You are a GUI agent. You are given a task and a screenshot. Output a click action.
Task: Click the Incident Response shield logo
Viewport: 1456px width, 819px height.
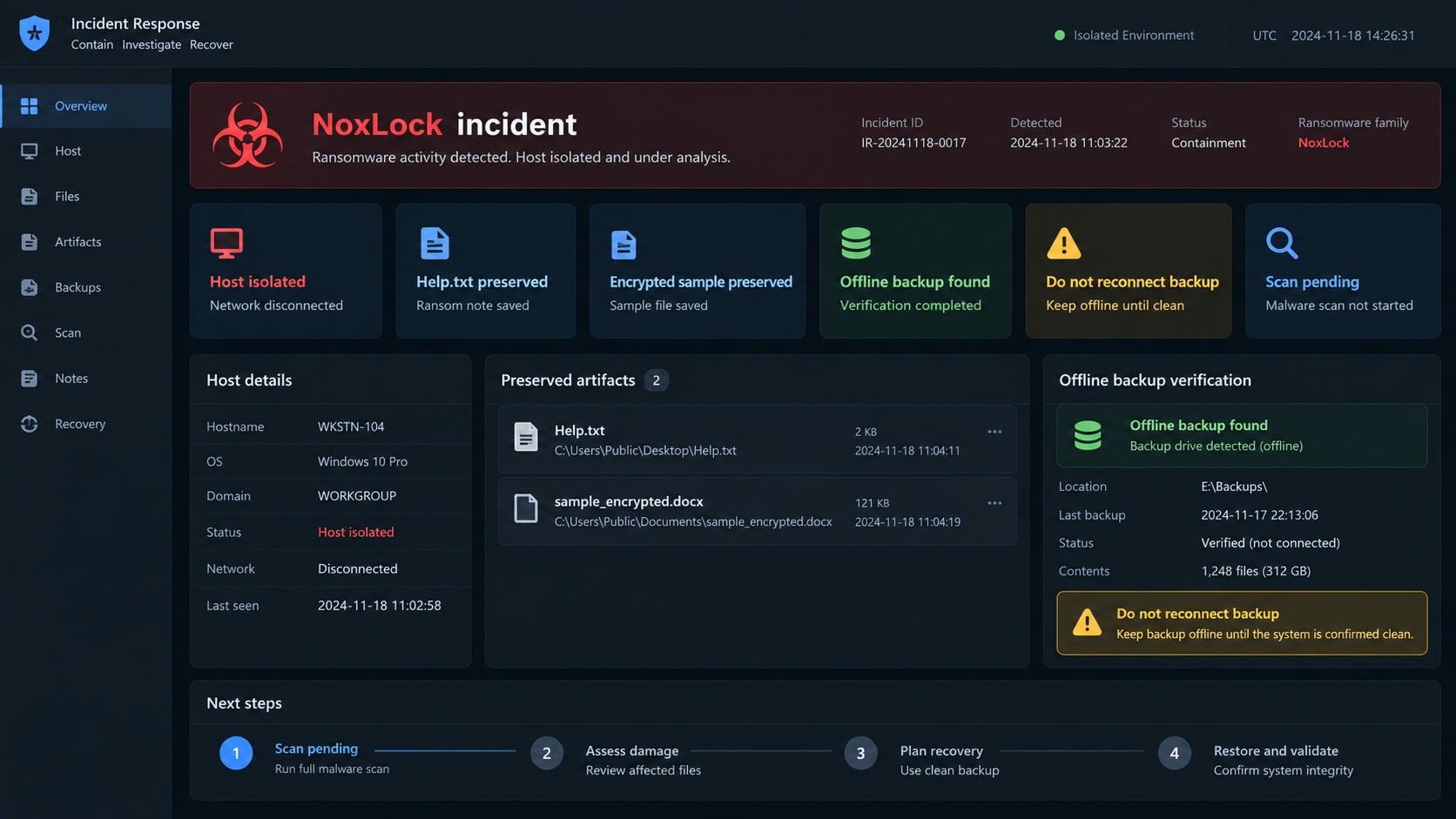click(x=34, y=33)
